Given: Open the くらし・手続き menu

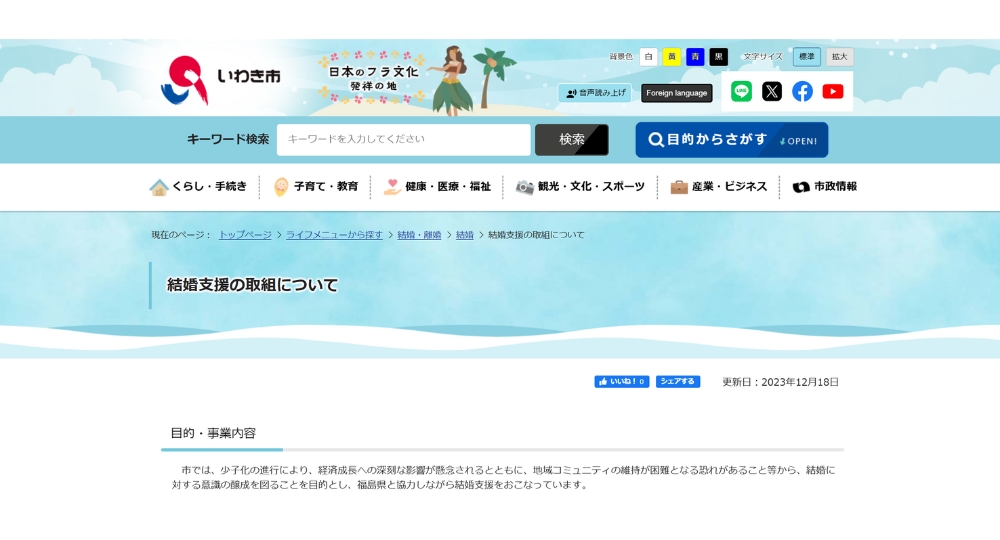Looking at the screenshot, I should 198,187.
